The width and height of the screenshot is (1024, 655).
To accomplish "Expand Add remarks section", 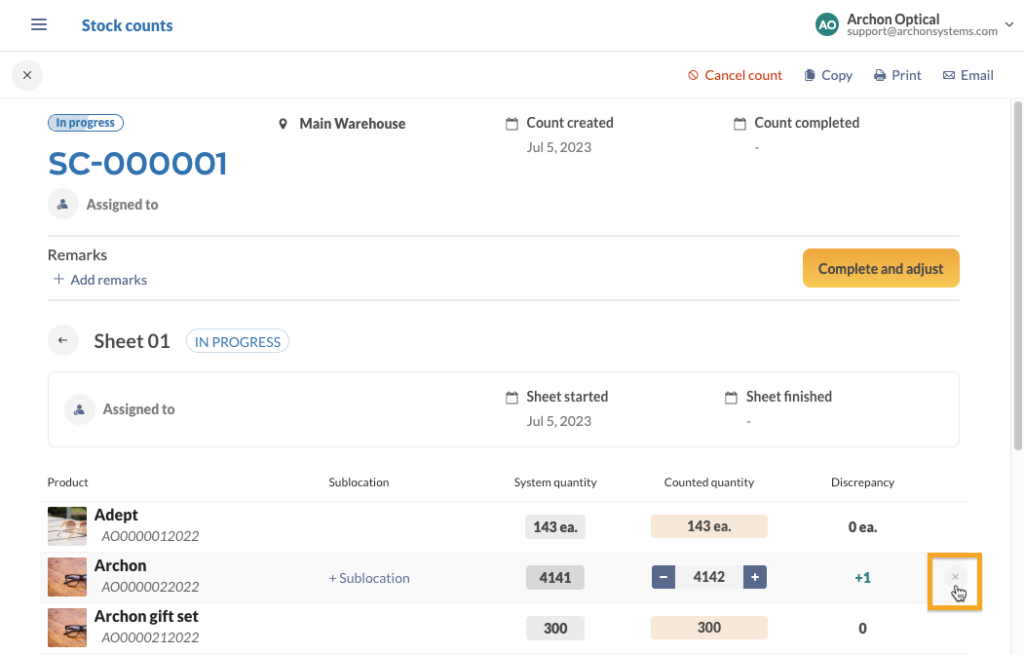I will [99, 280].
